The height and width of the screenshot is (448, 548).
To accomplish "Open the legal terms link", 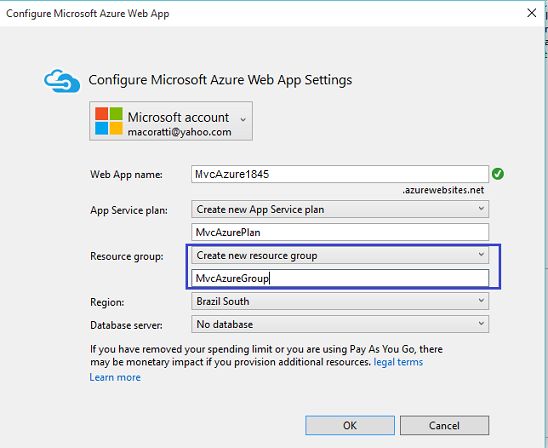I will (x=398, y=362).
